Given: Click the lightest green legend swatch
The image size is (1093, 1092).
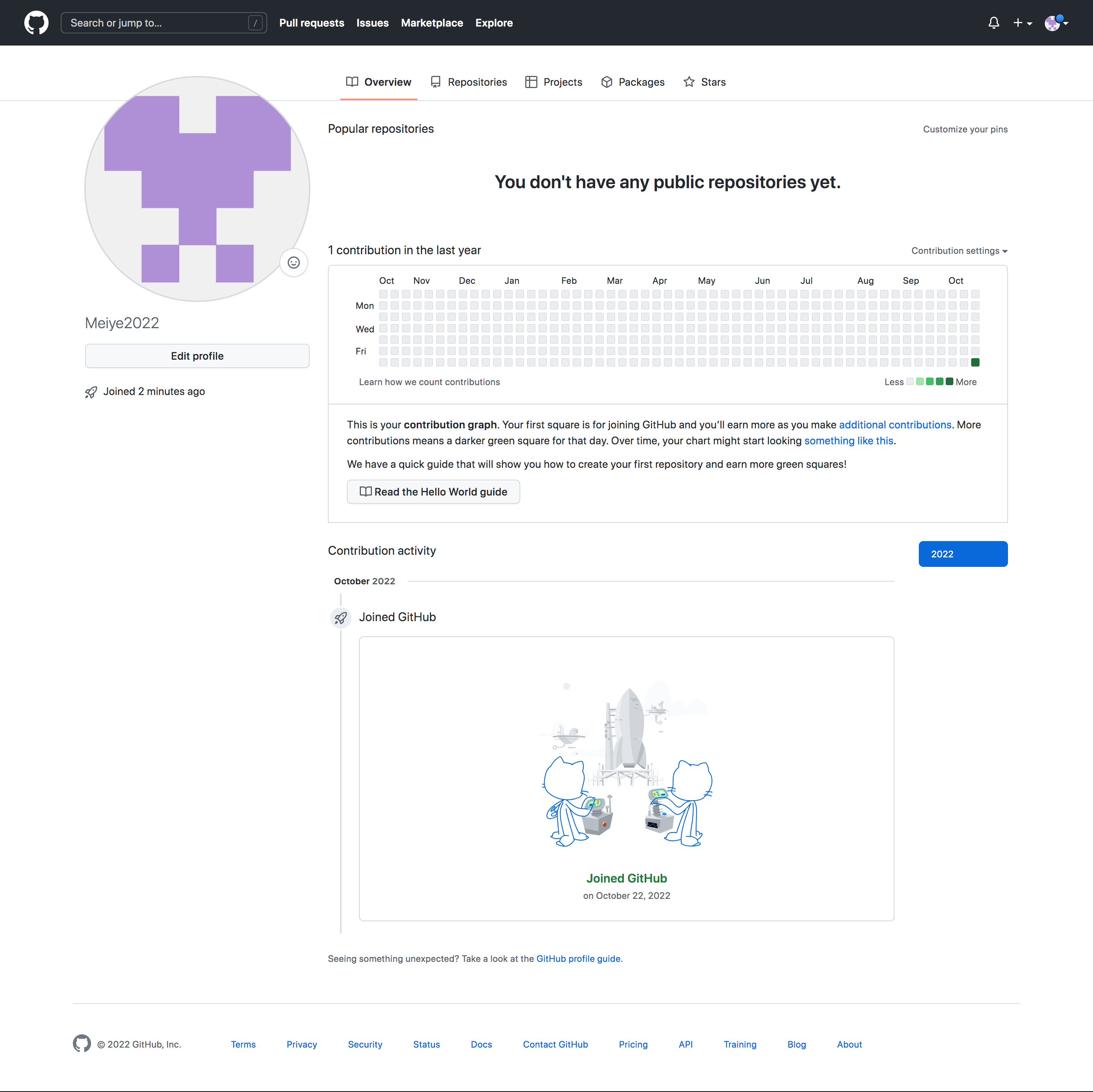Looking at the screenshot, I should pos(920,381).
